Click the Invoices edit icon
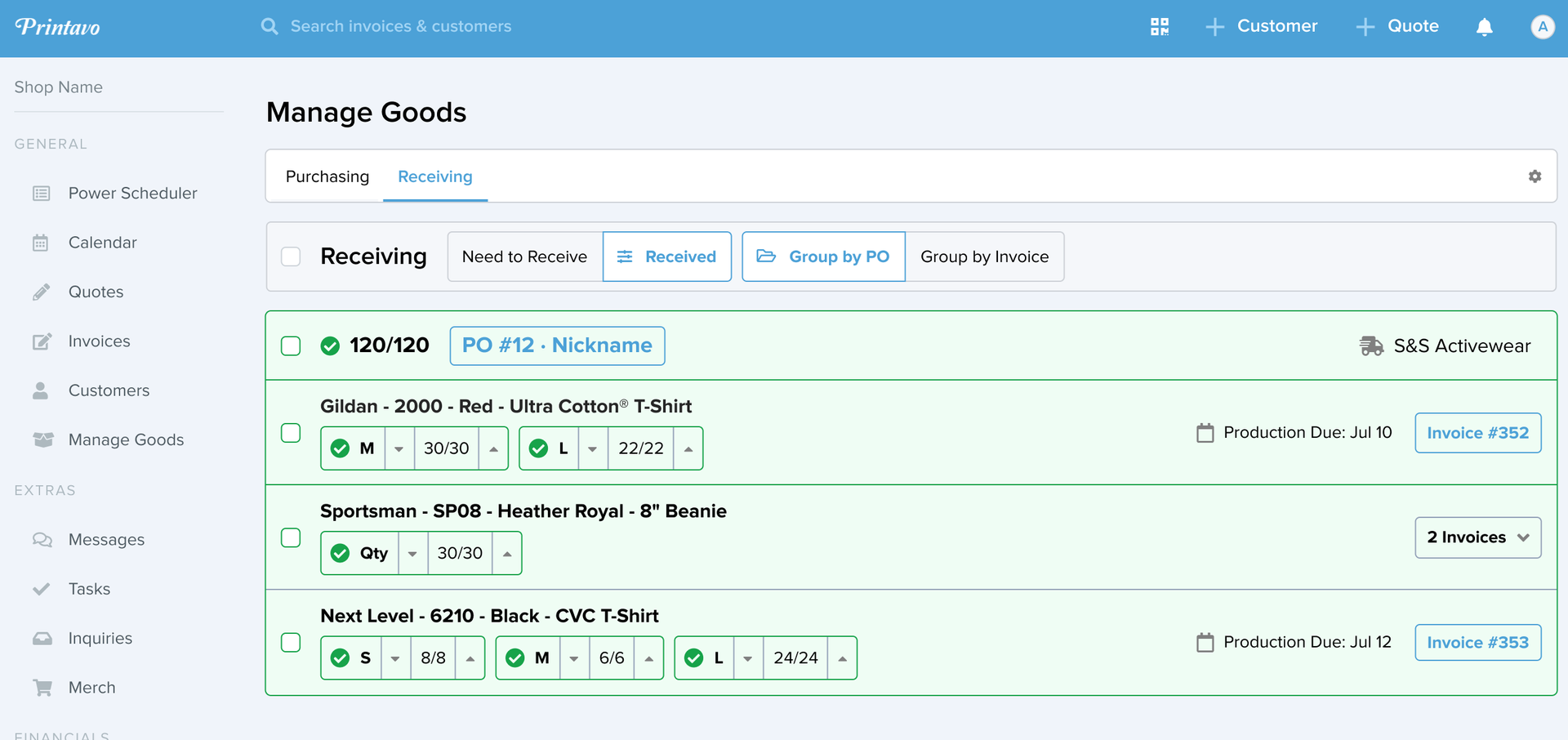Screen dimensions: 1568x740 pyautogui.click(x=42, y=341)
